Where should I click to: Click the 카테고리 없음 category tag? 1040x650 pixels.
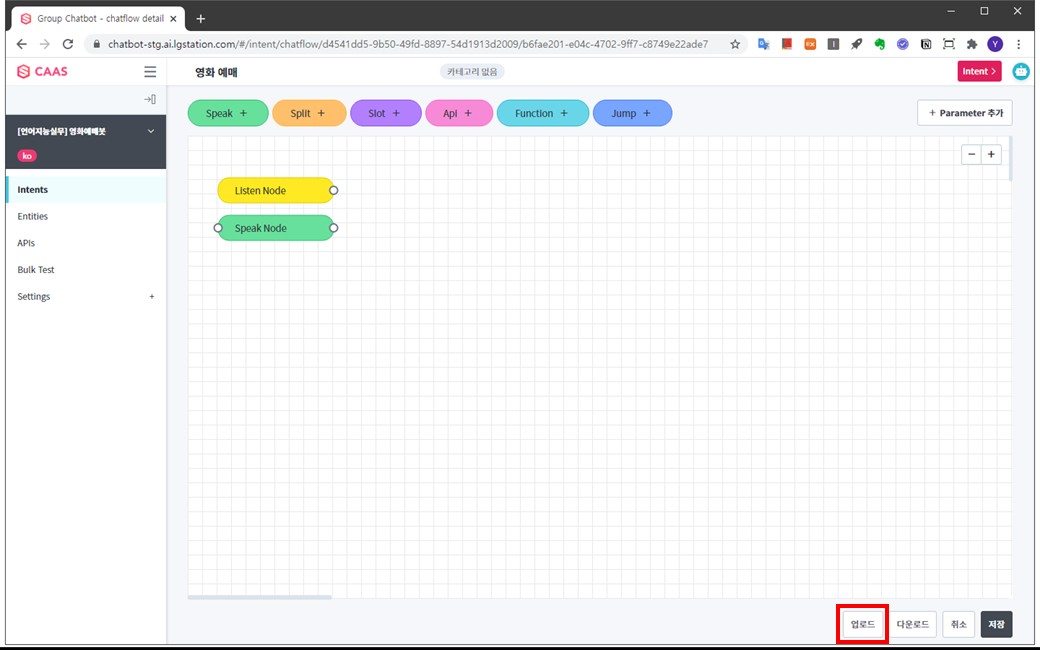pyautogui.click(x=472, y=71)
